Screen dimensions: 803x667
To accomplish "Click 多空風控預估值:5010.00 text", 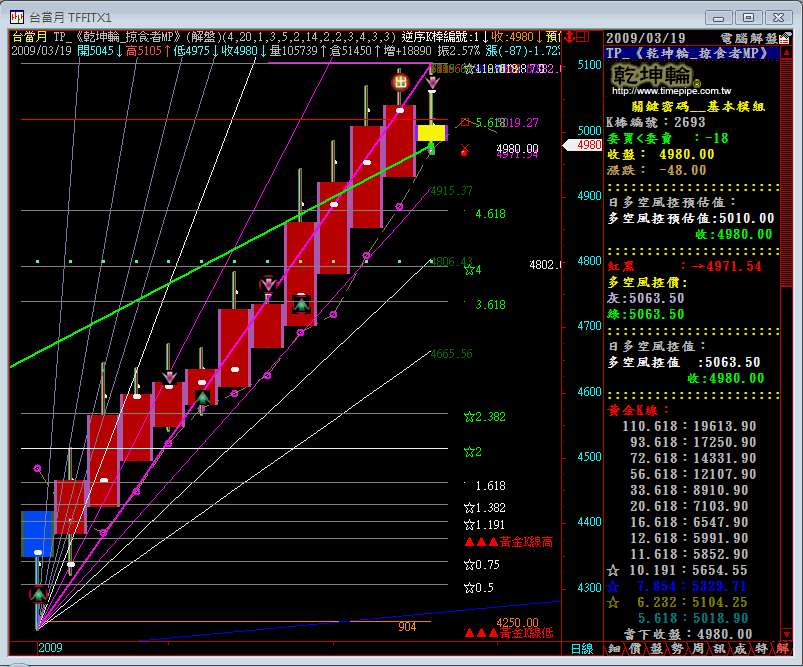I will (691, 218).
